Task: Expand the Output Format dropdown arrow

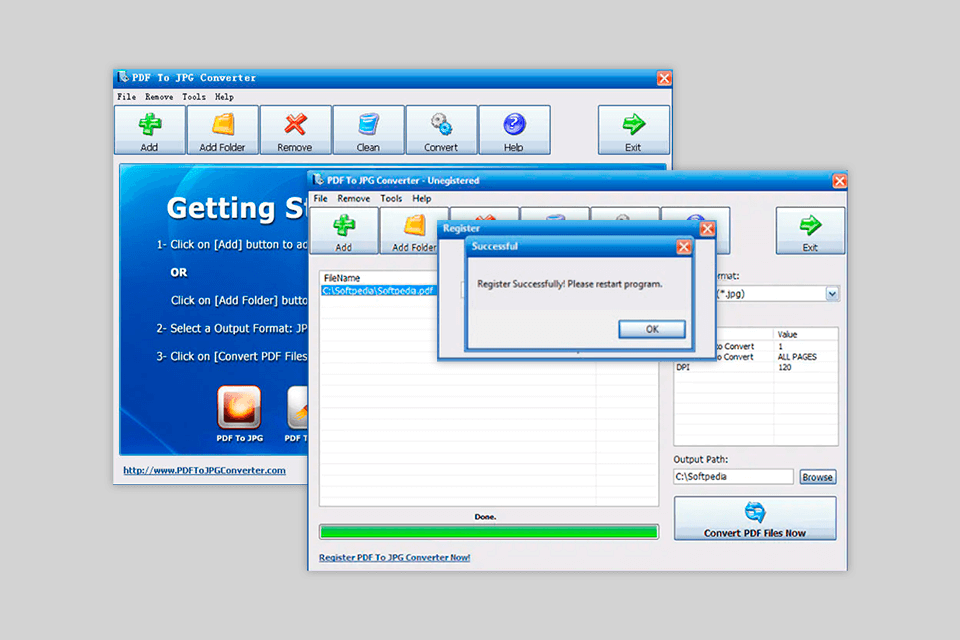Action: coord(832,294)
